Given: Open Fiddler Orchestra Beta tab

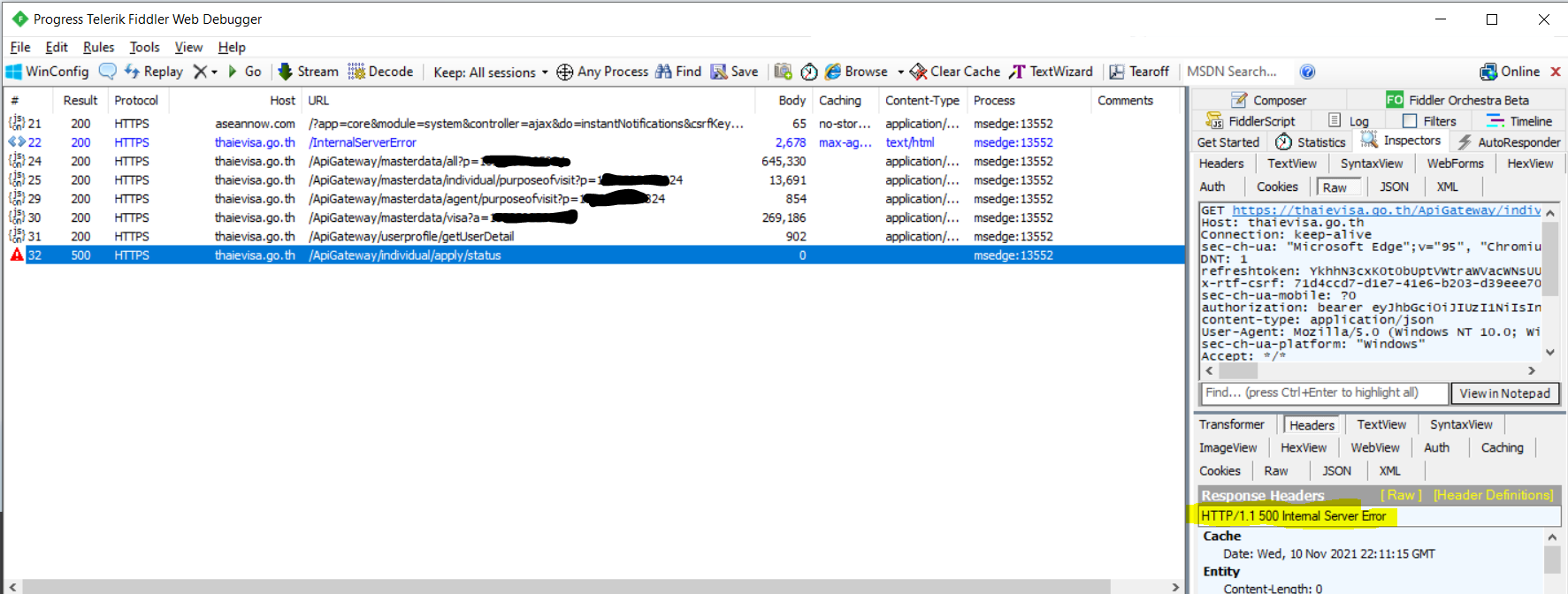Looking at the screenshot, I should [x=1457, y=101].
